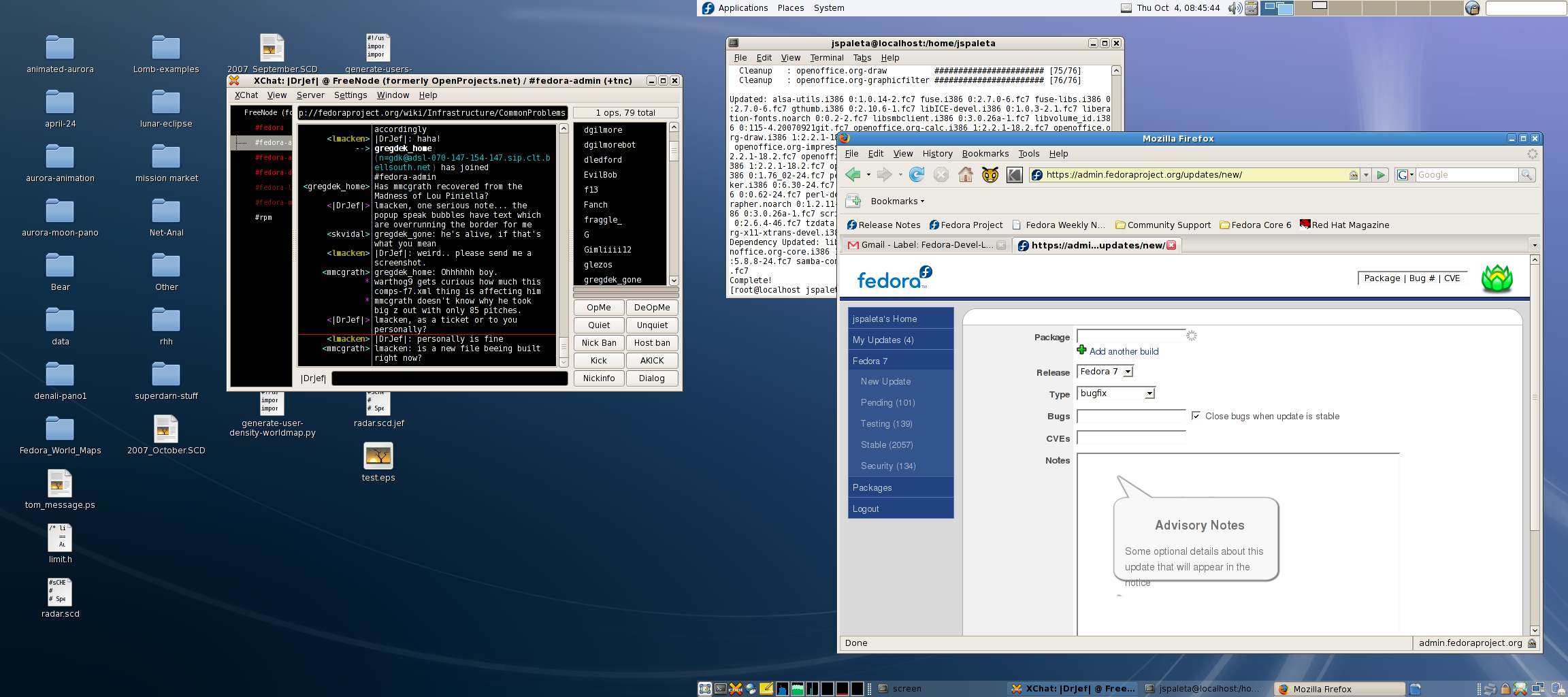This screenshot has height=697, width=1568.
Task: Click the green Go arrow beside URL
Action: click(x=1381, y=175)
